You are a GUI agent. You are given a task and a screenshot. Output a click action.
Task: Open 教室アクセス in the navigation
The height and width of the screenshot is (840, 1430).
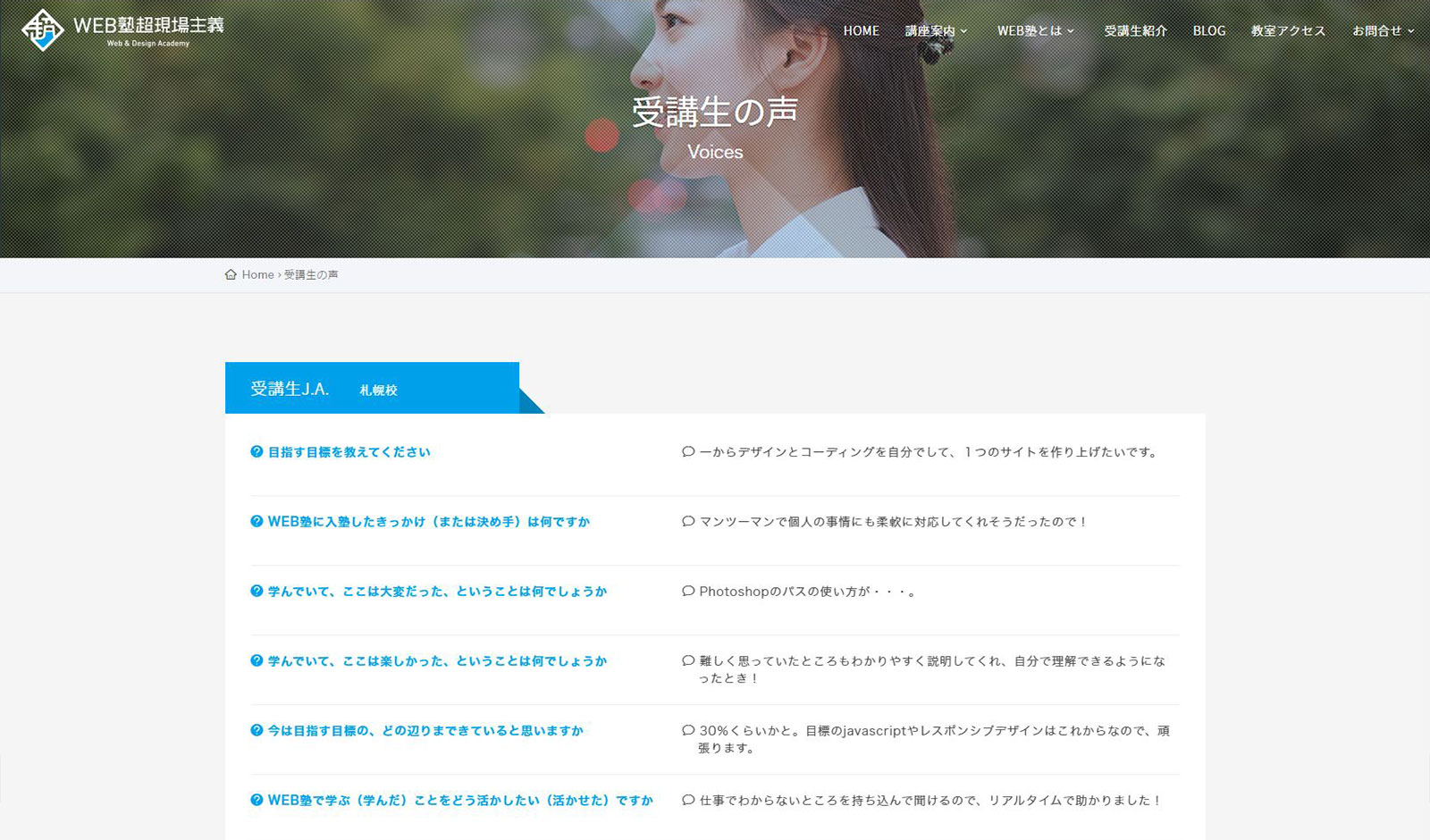point(1288,30)
